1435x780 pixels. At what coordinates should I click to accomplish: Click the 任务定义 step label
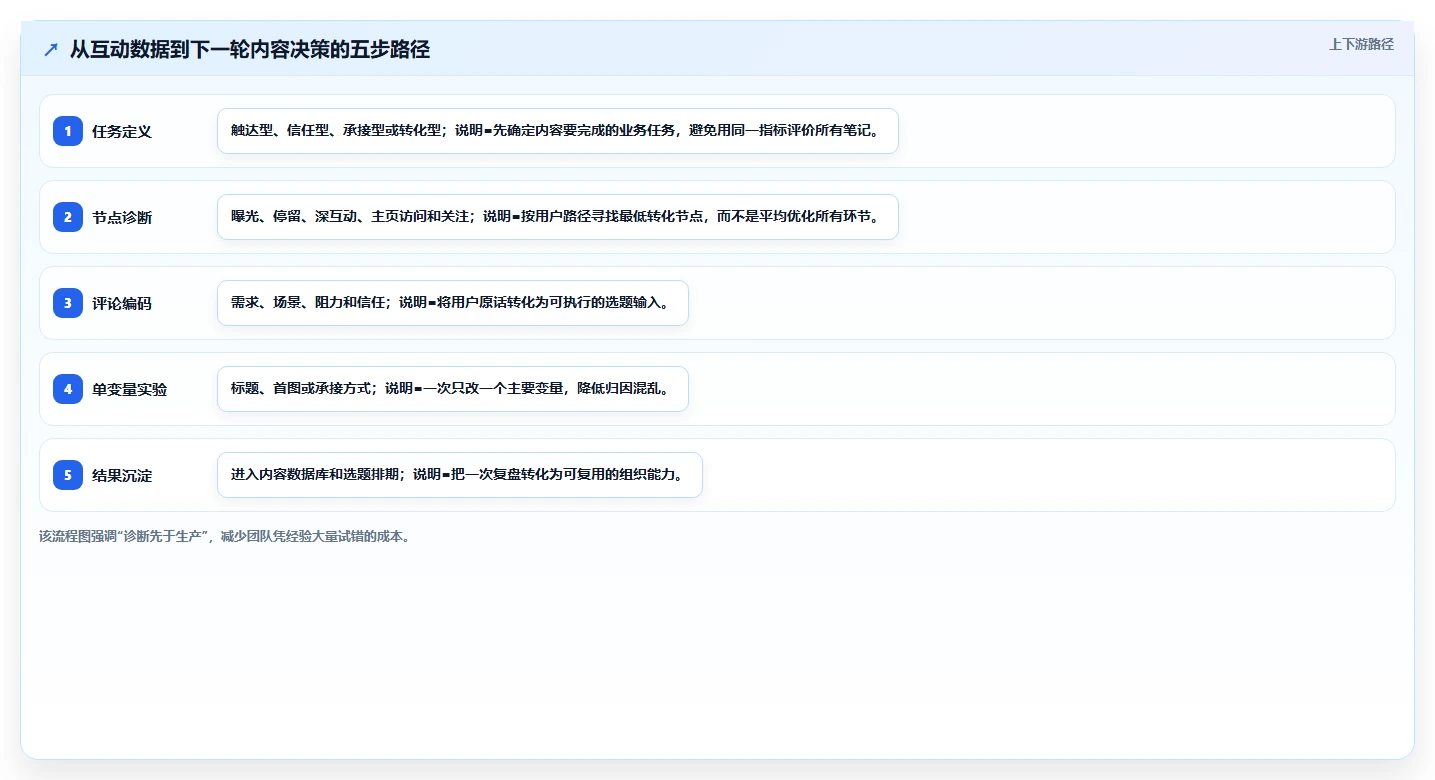(122, 132)
